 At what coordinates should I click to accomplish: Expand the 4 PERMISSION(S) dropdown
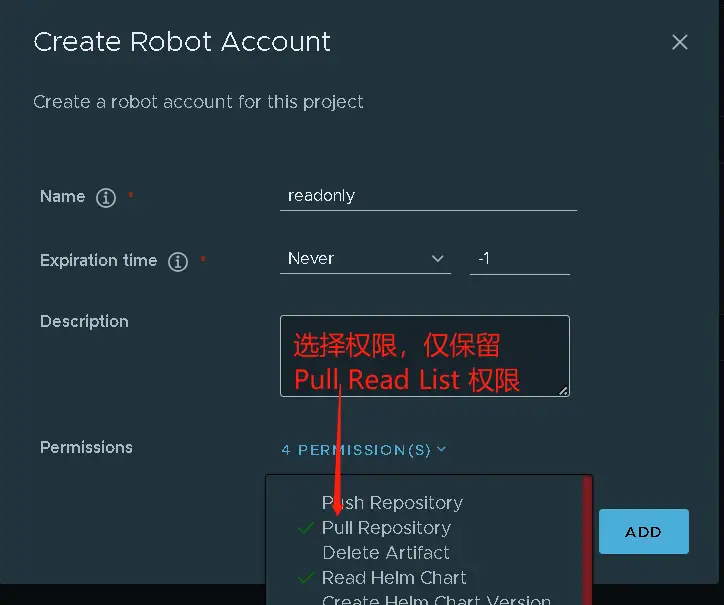364,450
